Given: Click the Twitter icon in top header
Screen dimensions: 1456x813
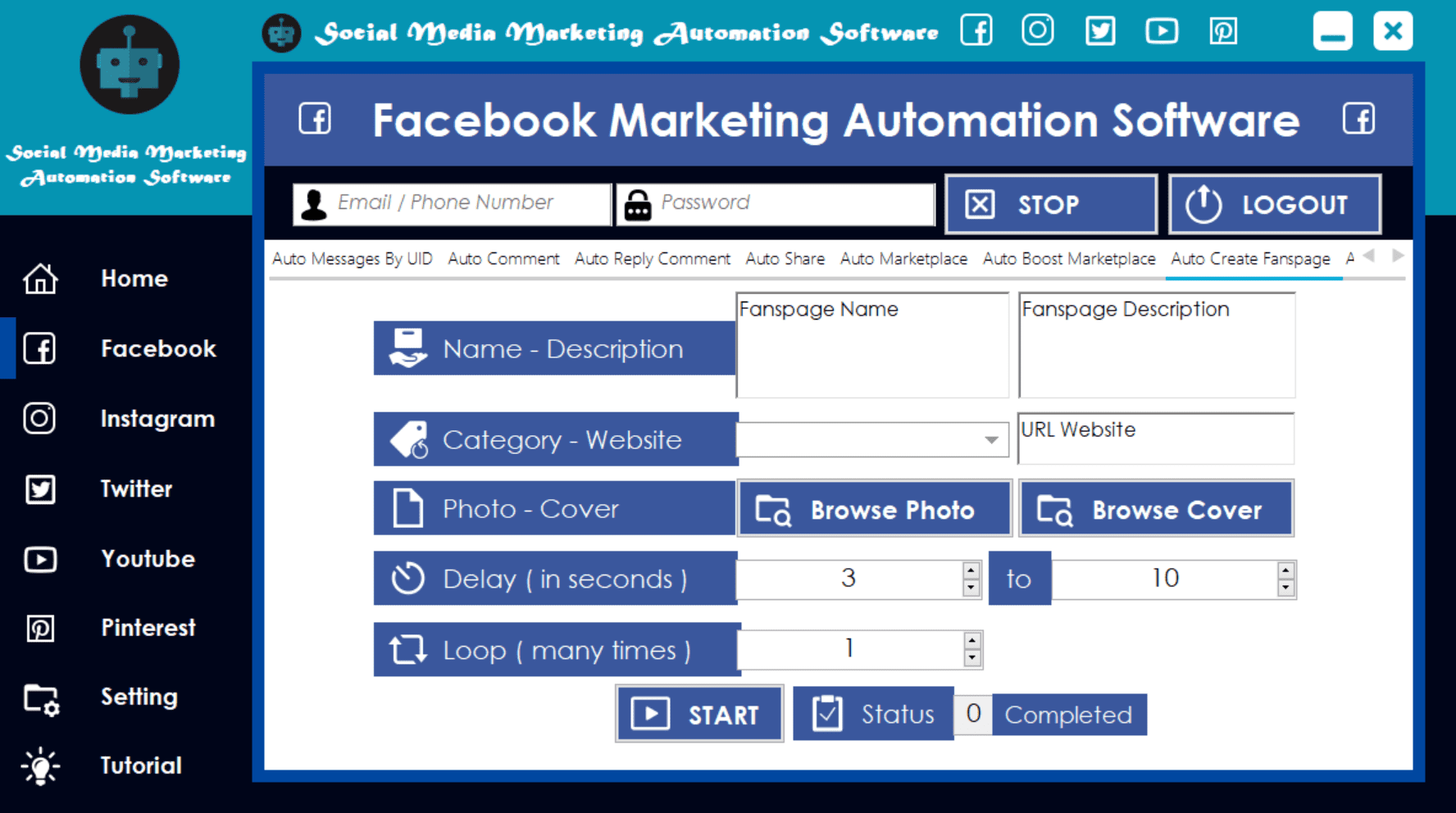Looking at the screenshot, I should click(1099, 31).
